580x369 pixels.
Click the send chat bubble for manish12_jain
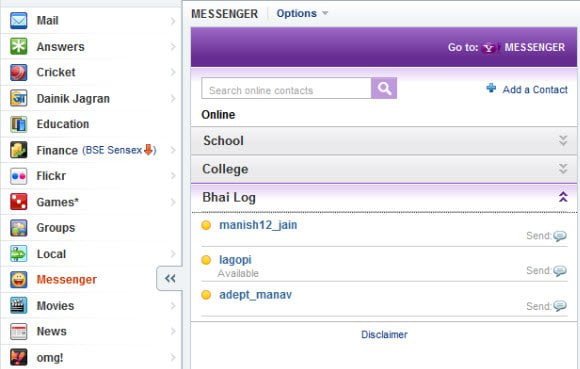[x=560, y=236]
